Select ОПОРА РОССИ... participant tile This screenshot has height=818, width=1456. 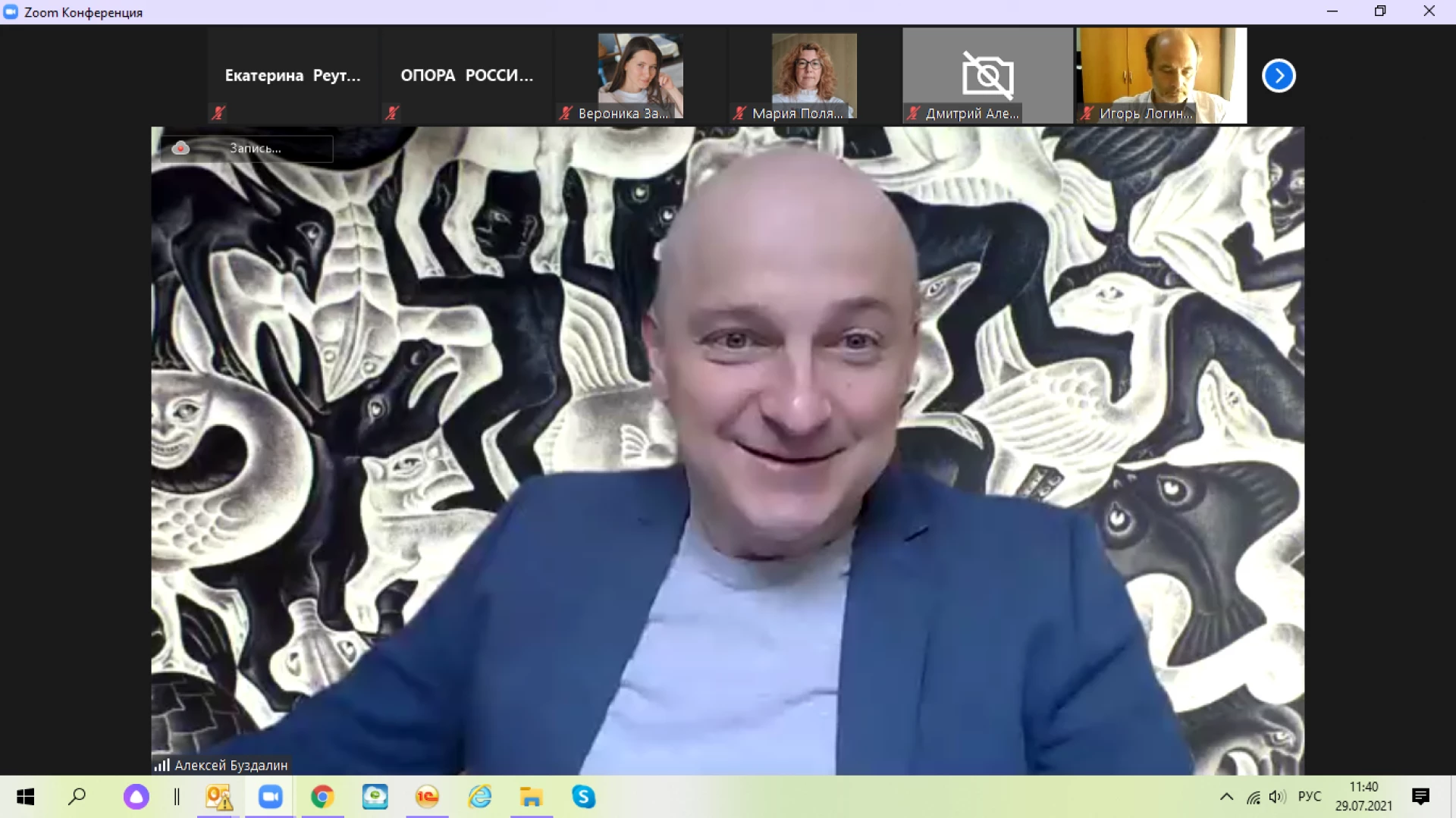tap(466, 76)
